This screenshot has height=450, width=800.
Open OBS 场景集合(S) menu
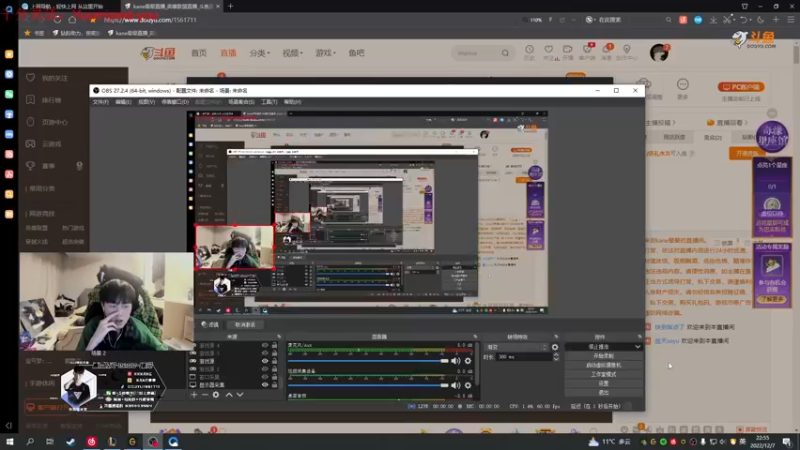(241, 102)
